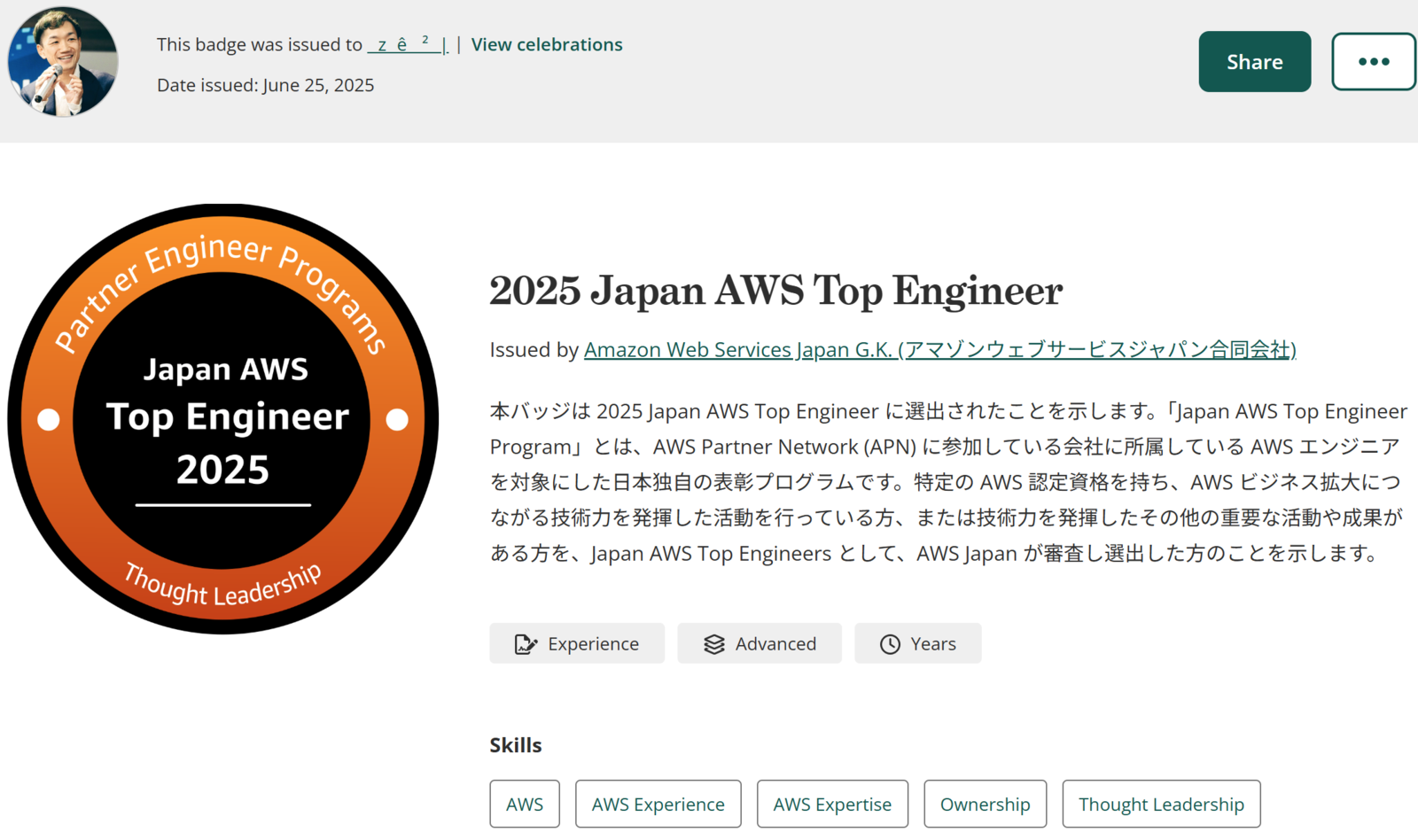Click the Advanced label text
Image resolution: width=1418 pixels, height=840 pixels.
(775, 644)
